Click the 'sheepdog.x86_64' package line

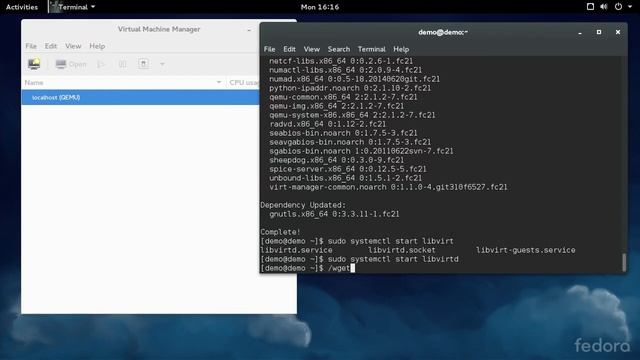(x=336, y=160)
